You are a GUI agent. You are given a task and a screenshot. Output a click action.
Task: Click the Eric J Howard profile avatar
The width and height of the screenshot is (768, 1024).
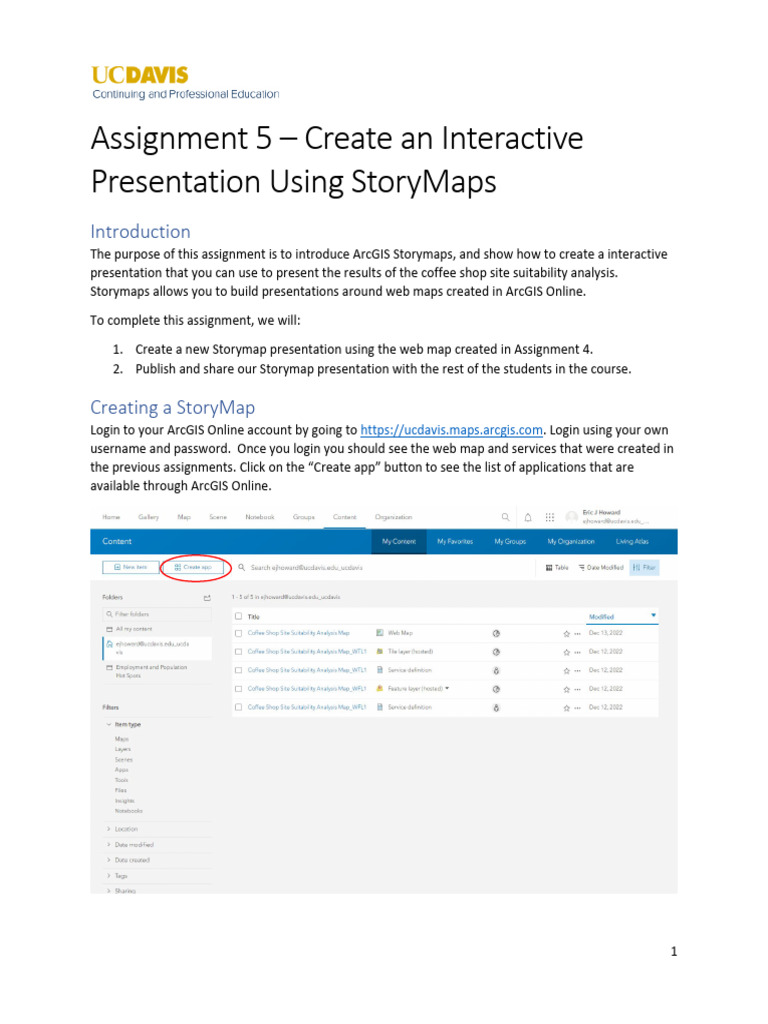[x=571, y=517]
